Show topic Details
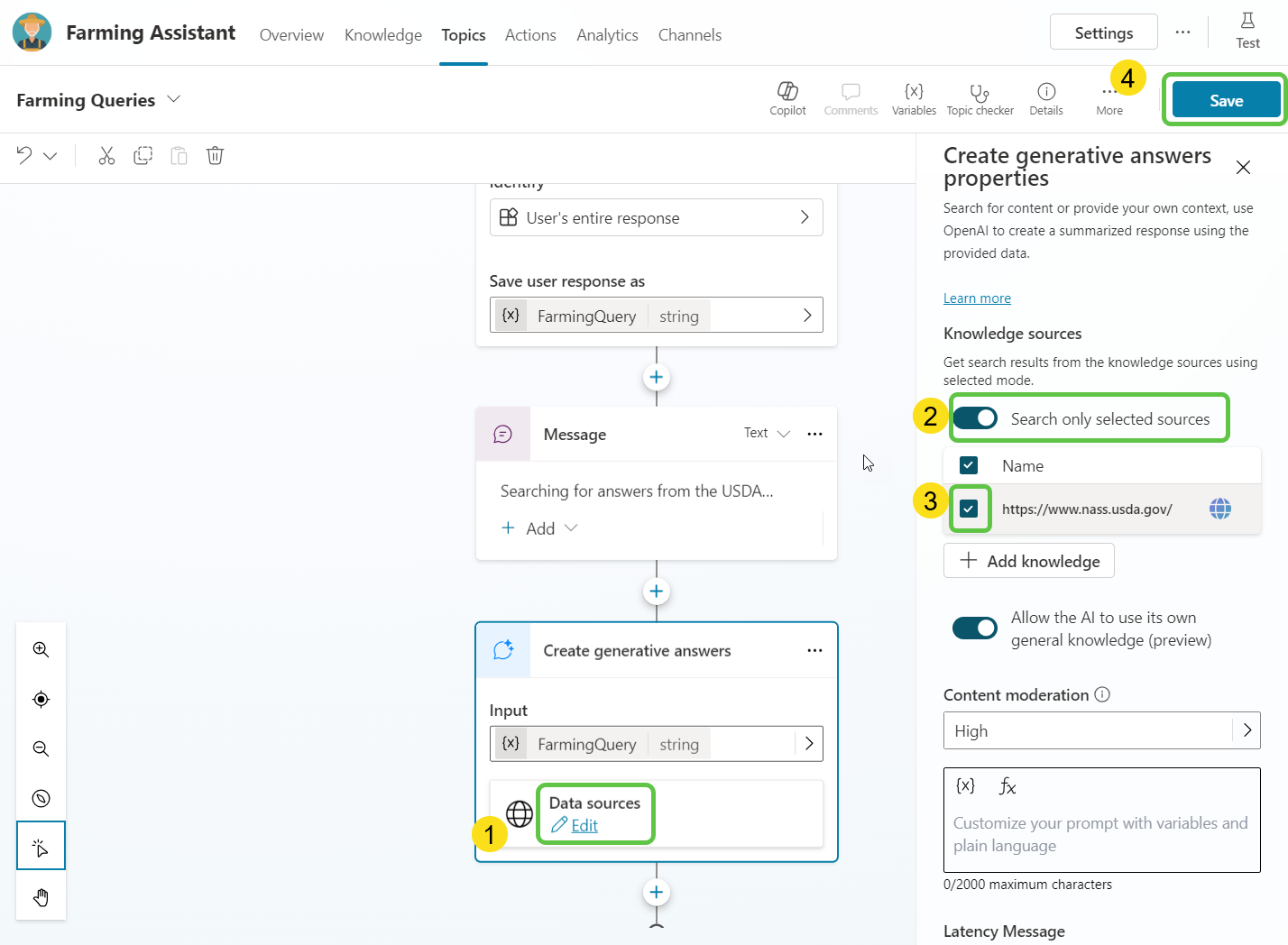 pyautogui.click(x=1046, y=98)
